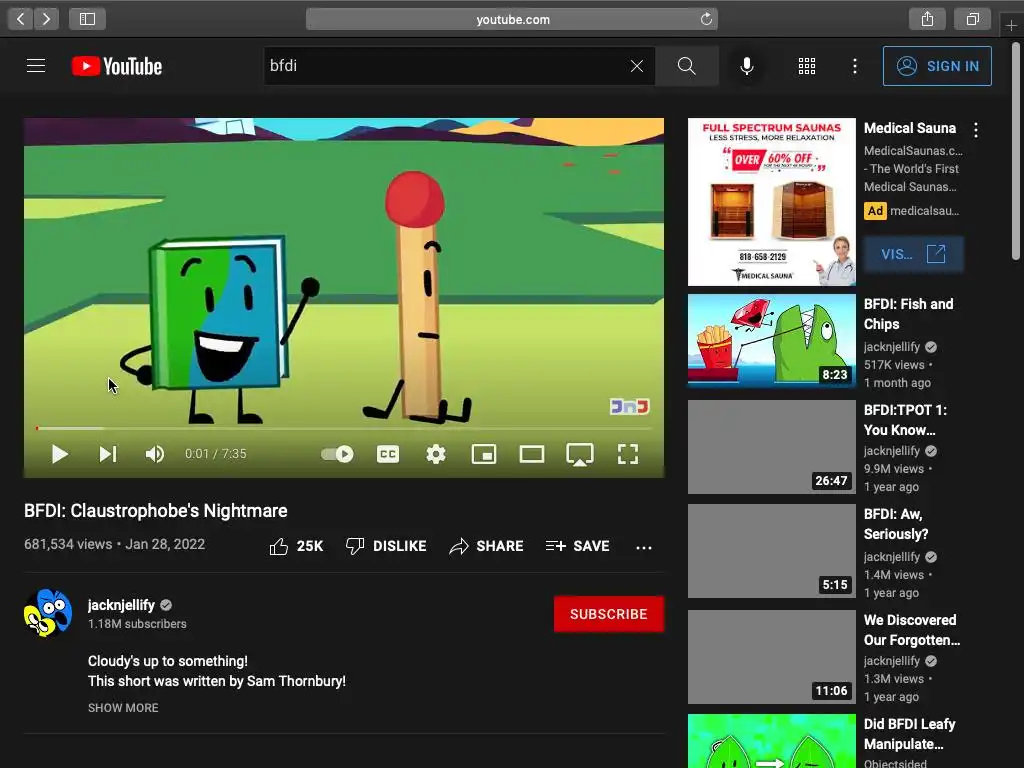Start voice search with microphone

click(x=746, y=66)
